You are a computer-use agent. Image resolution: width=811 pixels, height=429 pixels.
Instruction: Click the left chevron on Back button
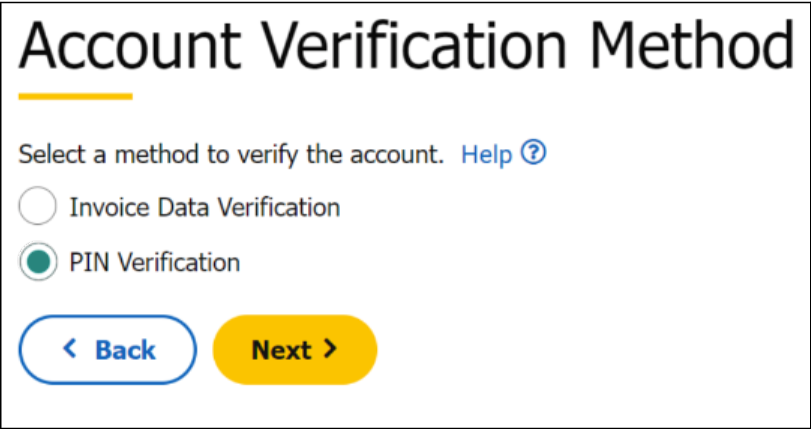(69, 349)
